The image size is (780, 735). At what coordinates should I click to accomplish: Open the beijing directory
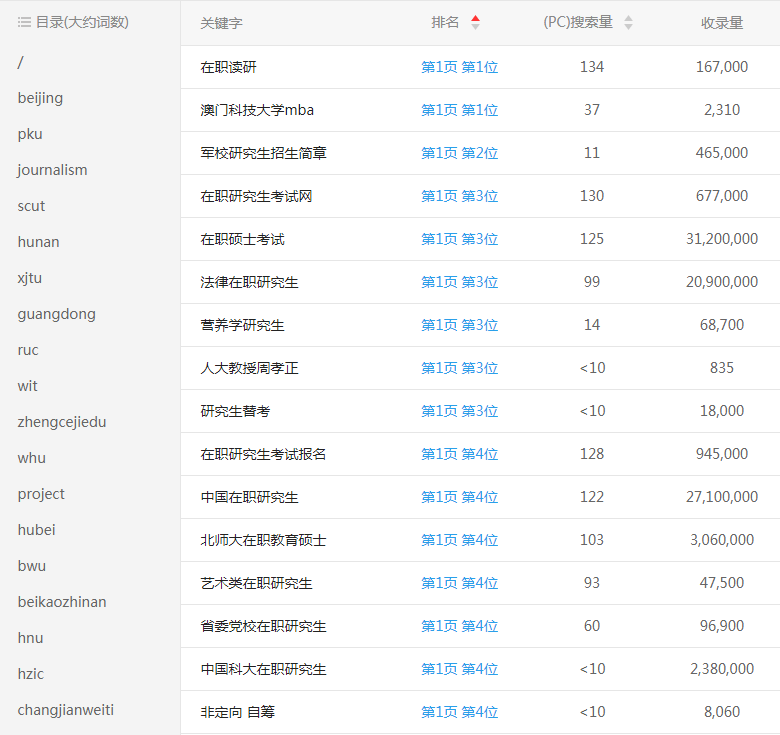[x=40, y=98]
